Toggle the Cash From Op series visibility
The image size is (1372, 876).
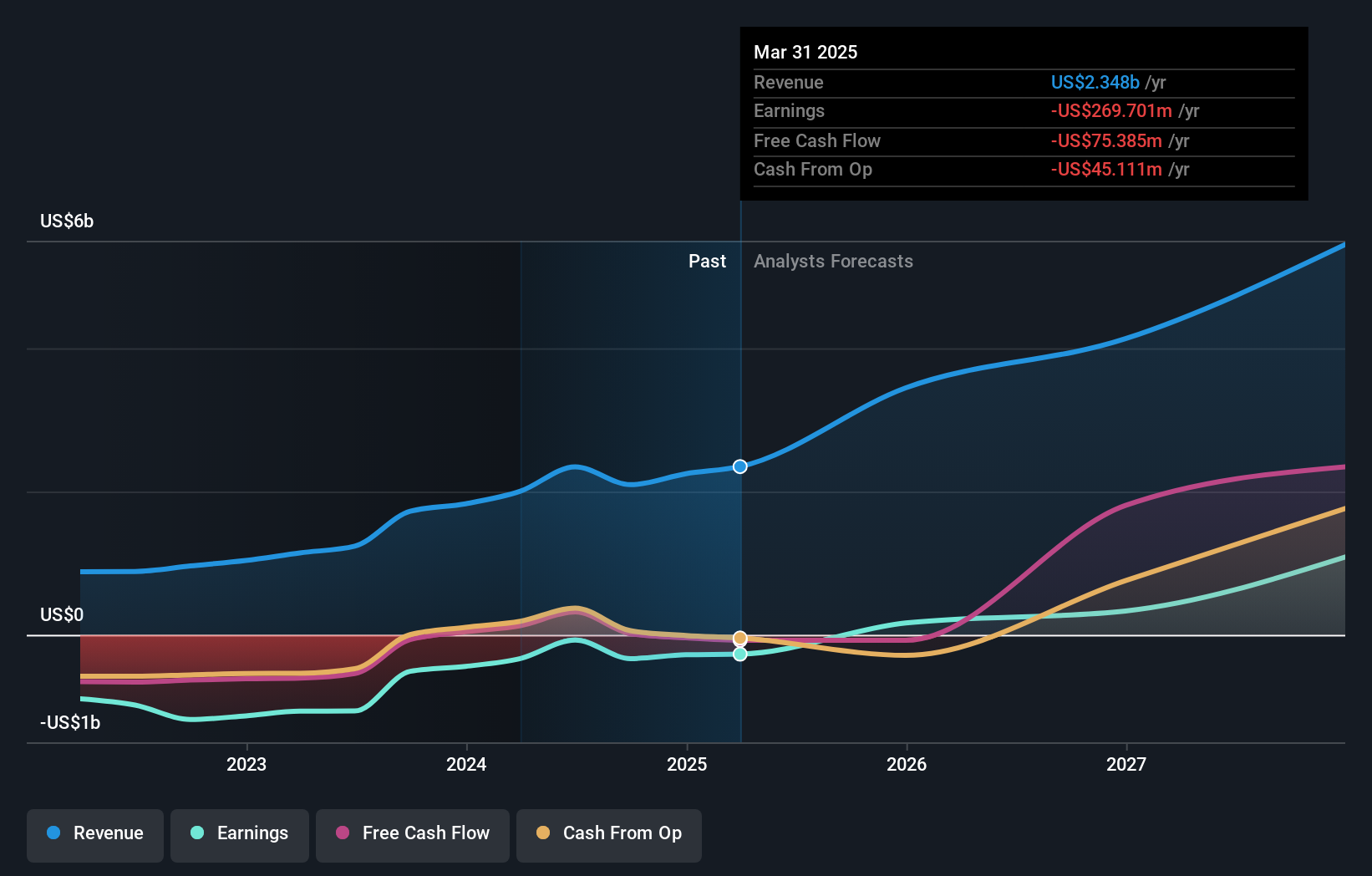click(608, 835)
